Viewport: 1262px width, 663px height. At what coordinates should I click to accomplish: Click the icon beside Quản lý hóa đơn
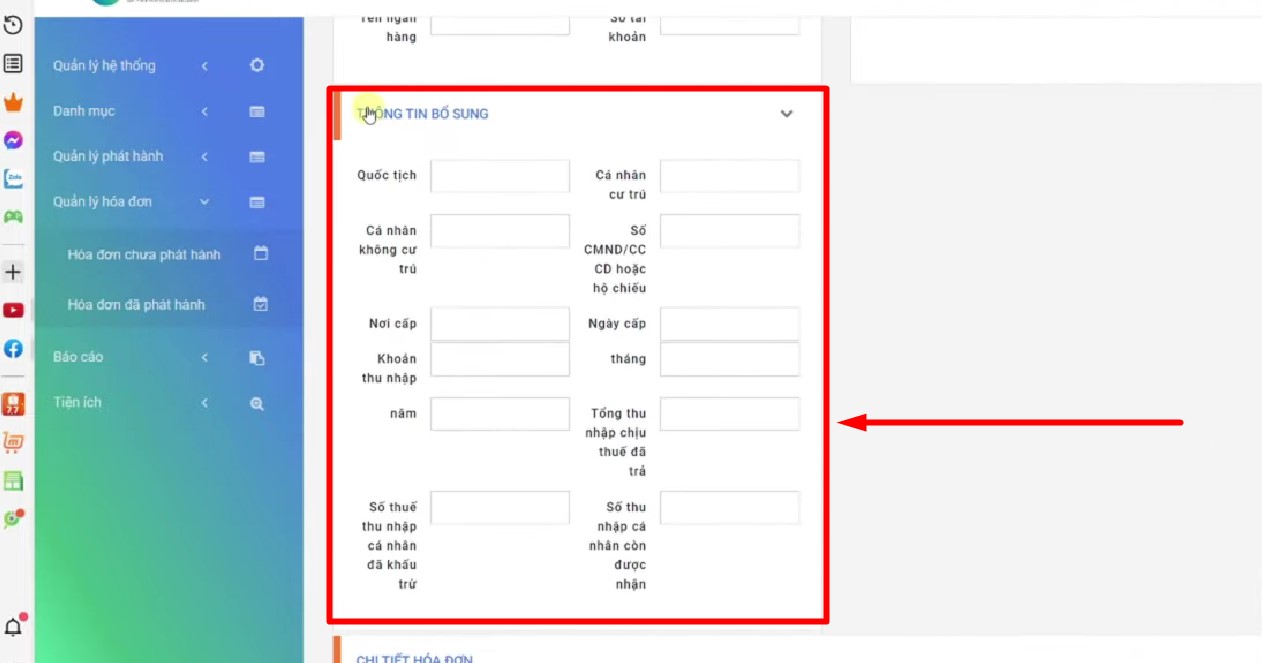coord(257,202)
